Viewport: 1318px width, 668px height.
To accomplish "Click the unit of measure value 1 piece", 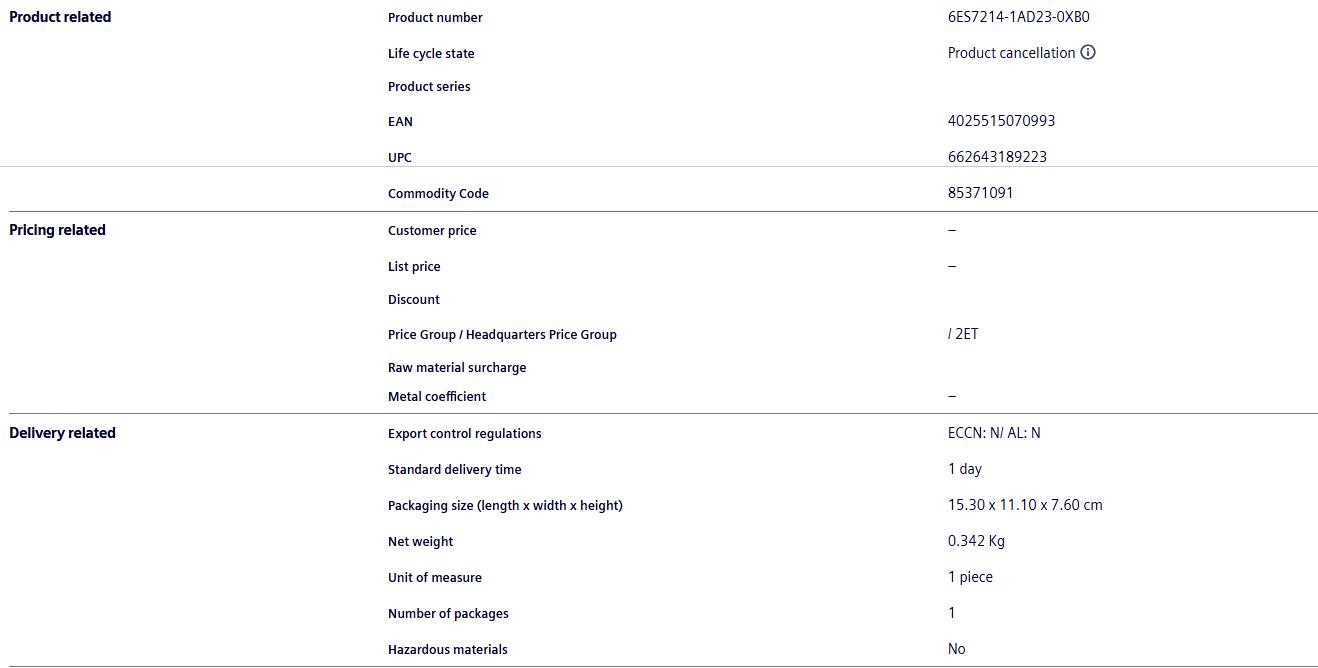I will tap(970, 577).
